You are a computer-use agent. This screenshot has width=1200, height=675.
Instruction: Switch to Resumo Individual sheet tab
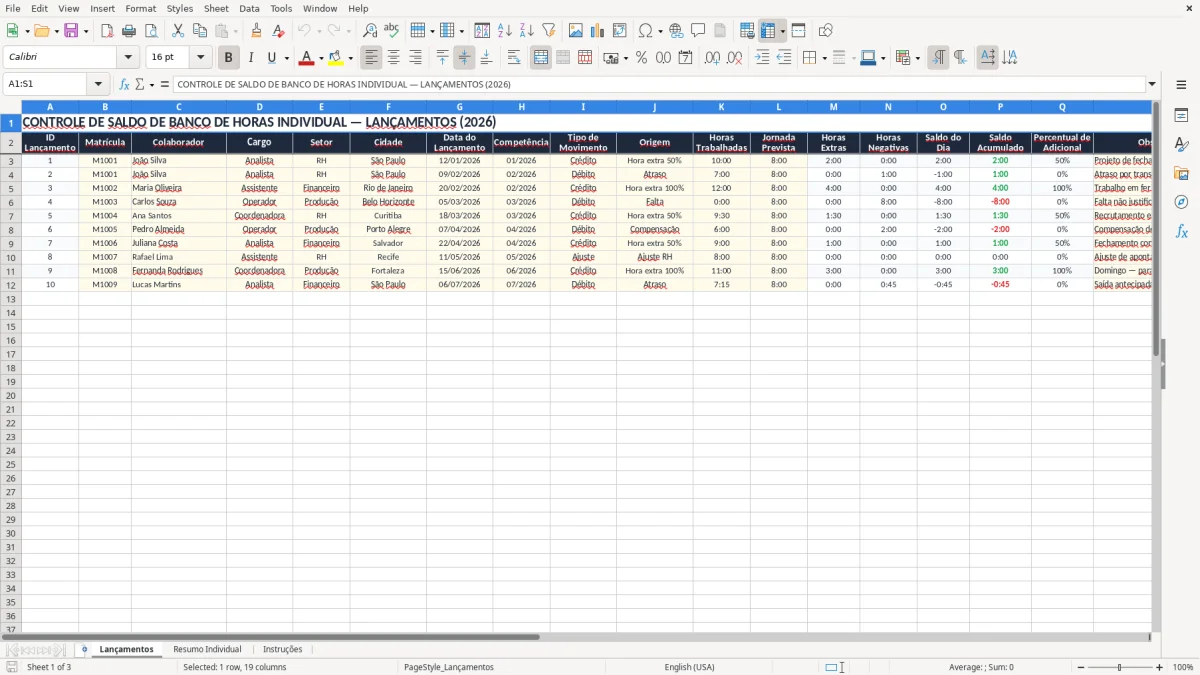(207, 649)
